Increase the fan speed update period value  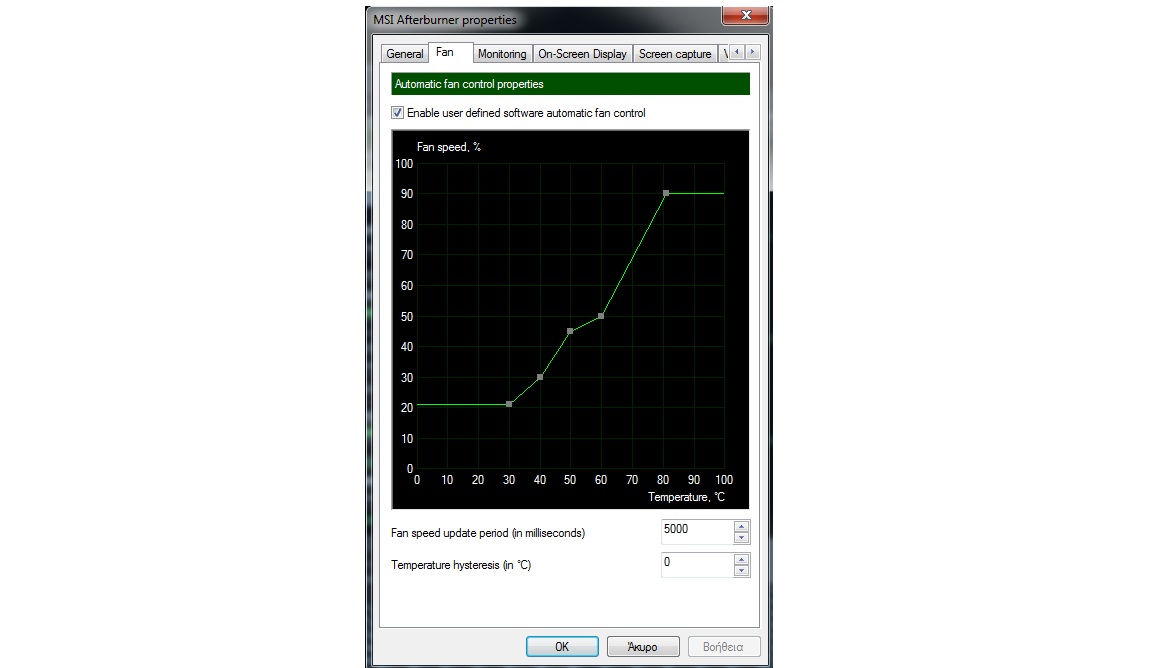coord(741,526)
